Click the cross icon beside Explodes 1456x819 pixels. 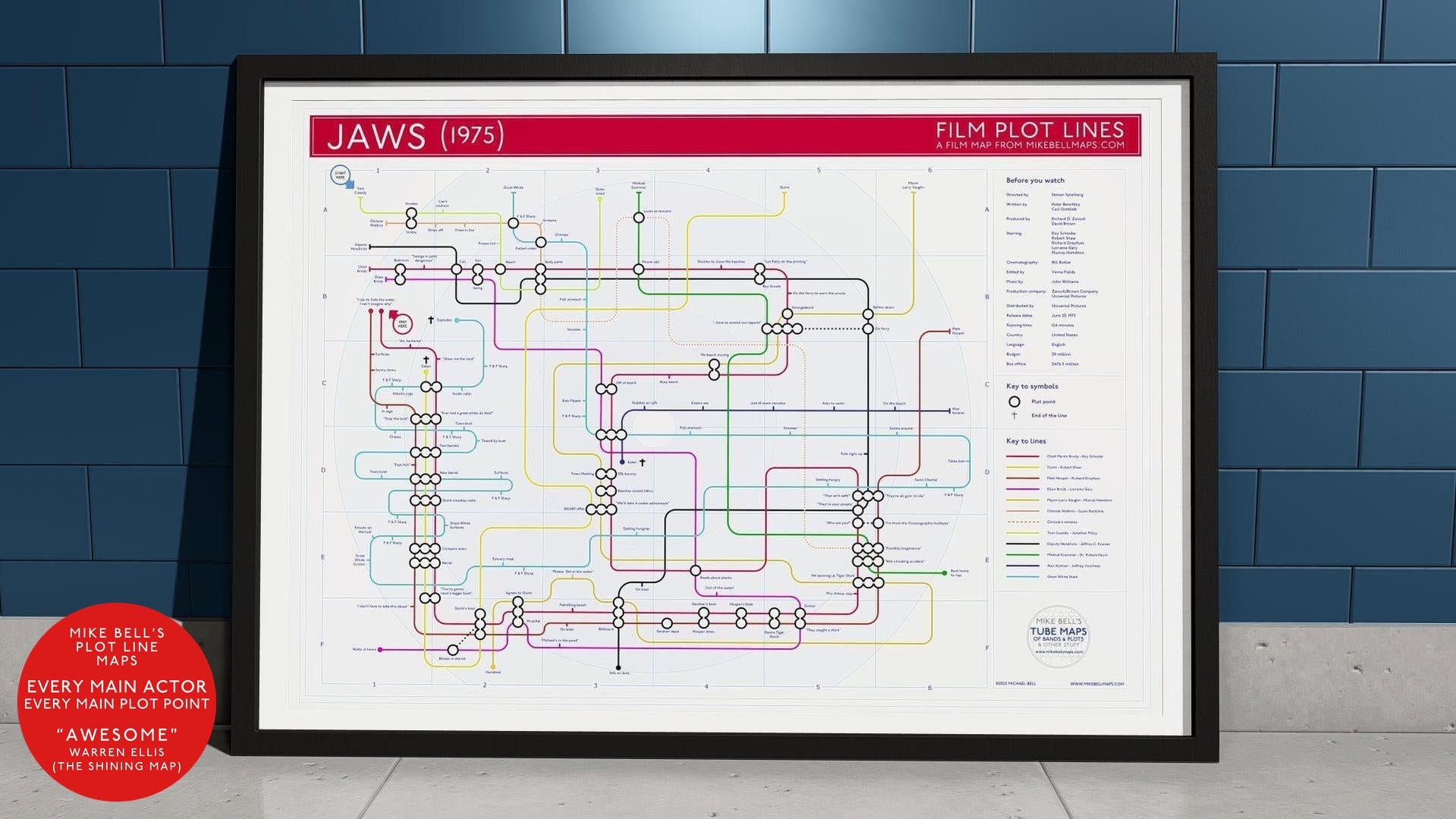pos(431,320)
